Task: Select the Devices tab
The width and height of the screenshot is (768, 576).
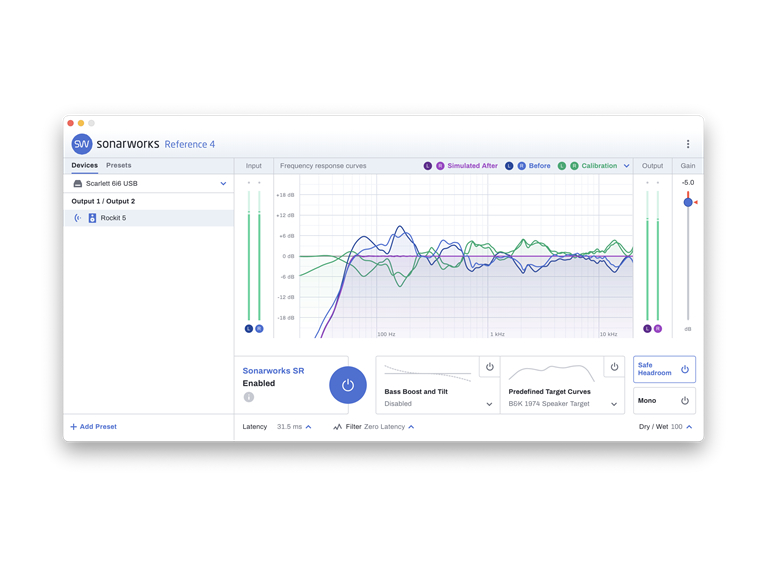Action: 84,166
